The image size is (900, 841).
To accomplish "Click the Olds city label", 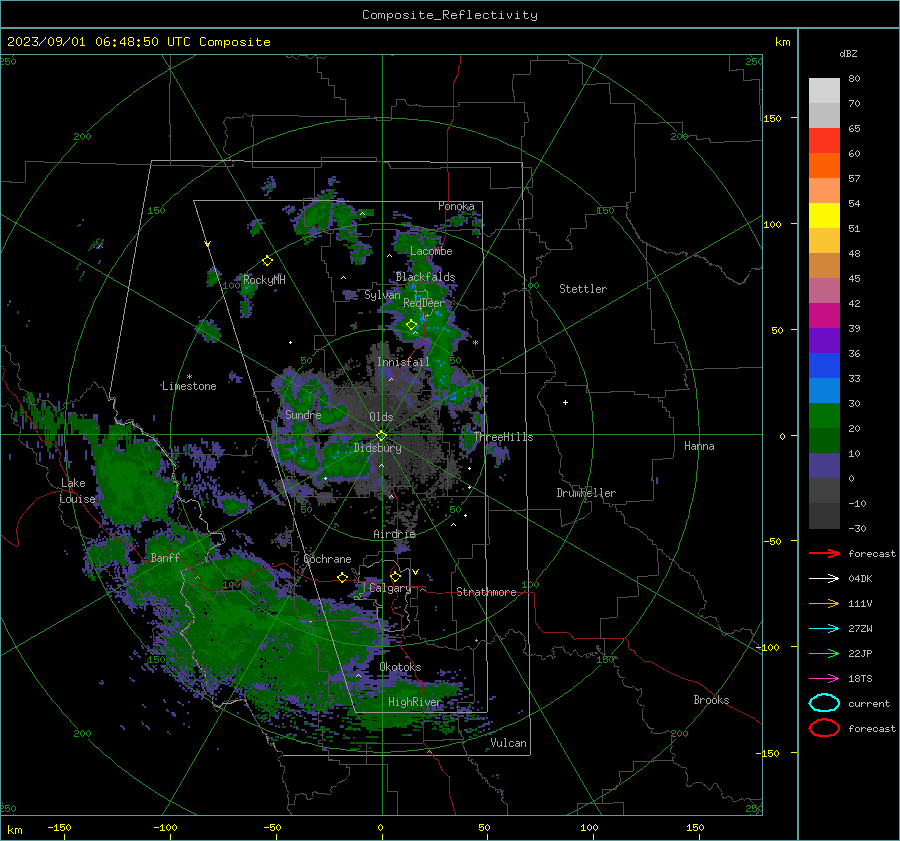I will [x=381, y=417].
